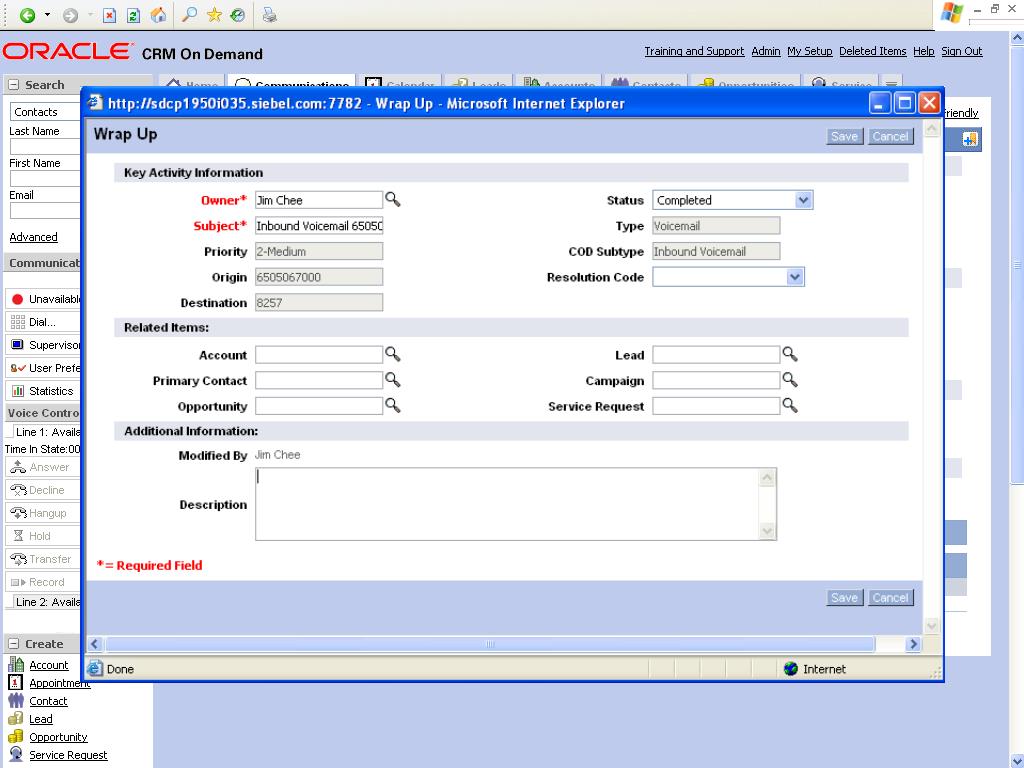This screenshot has width=1024, height=768.
Task: Click Cancel below the Required Field note
Action: point(890,598)
